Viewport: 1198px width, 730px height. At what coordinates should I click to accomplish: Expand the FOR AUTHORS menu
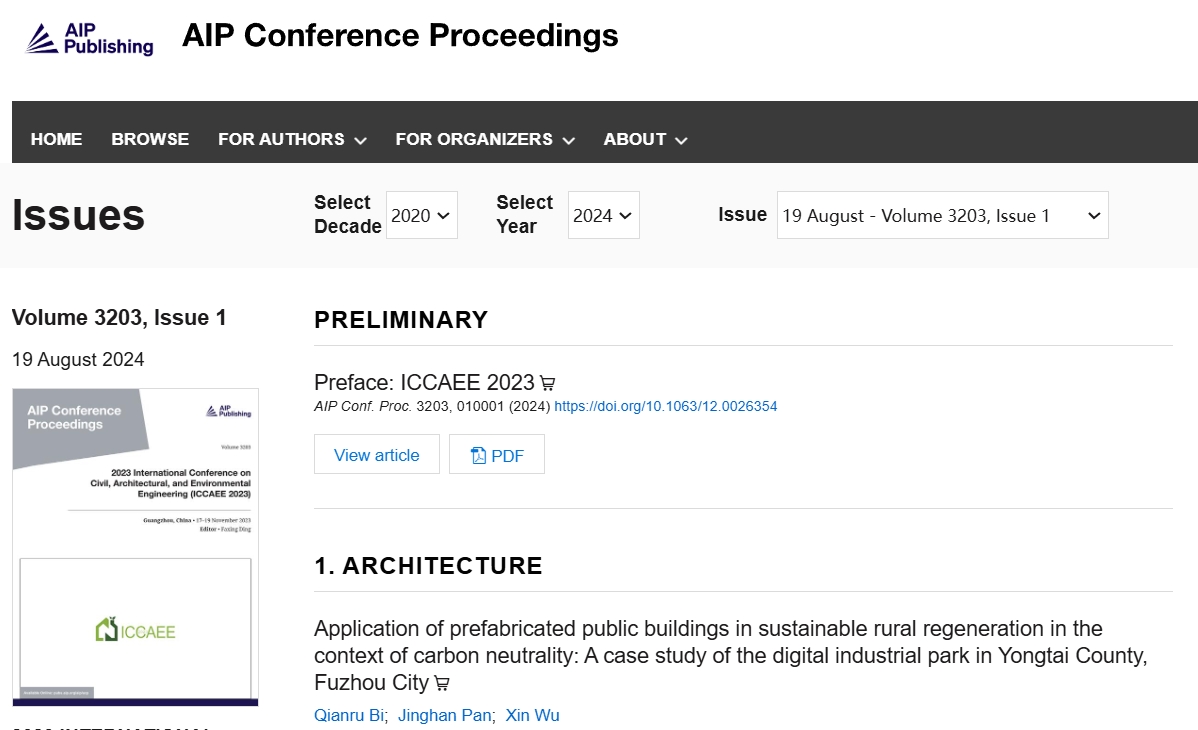pyautogui.click(x=292, y=139)
